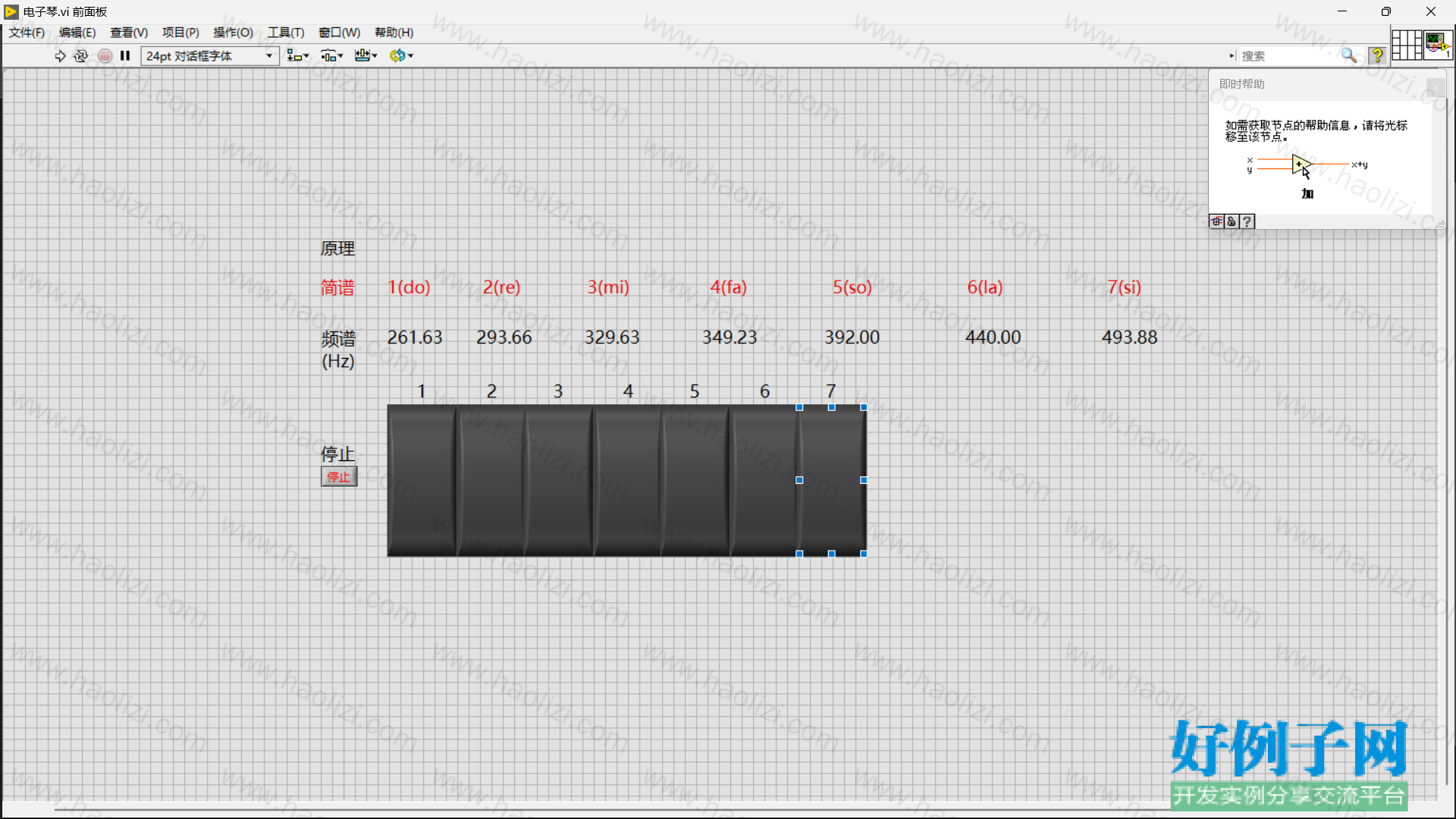Image resolution: width=1456 pixels, height=819 pixels.
Task: Select the 原理 label text
Action: pyautogui.click(x=337, y=249)
